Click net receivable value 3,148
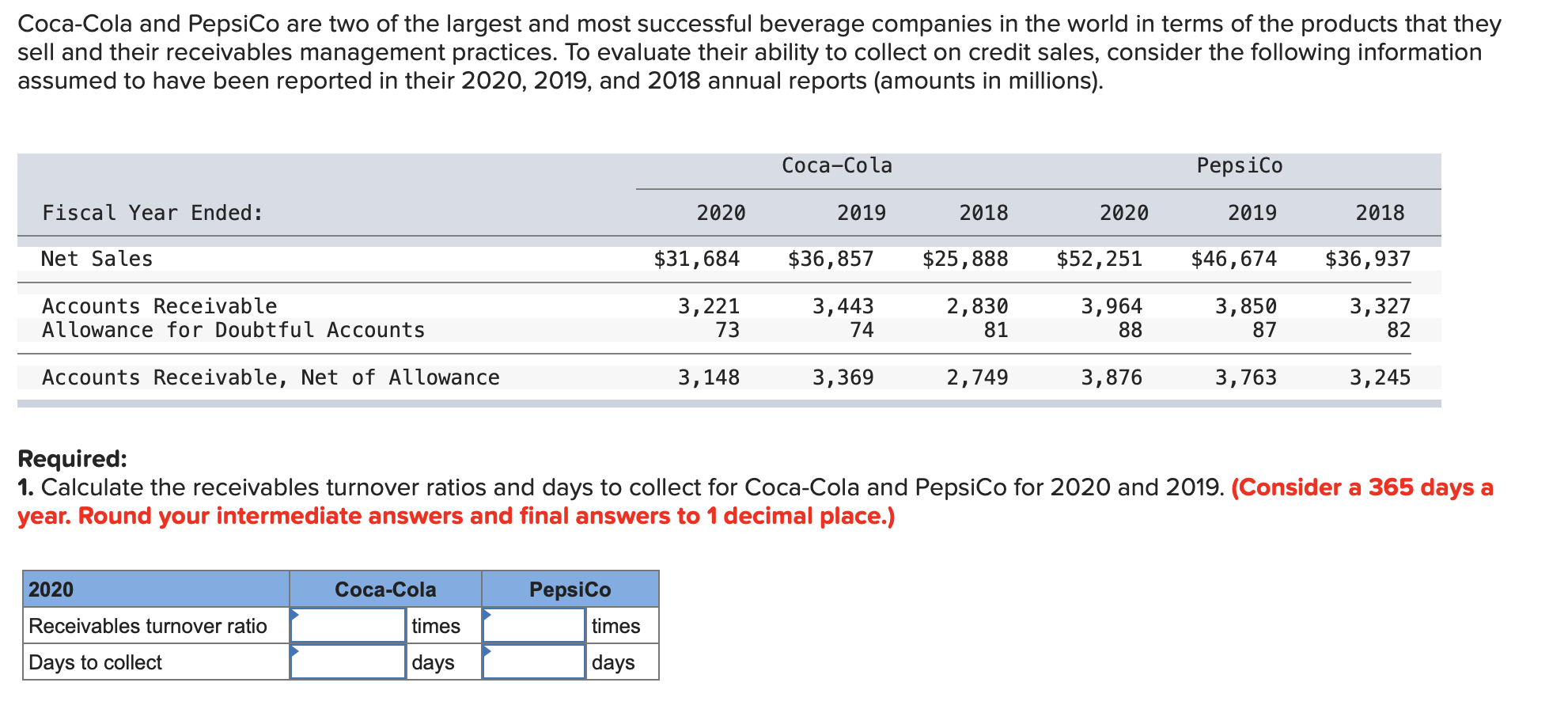Image resolution: width=1568 pixels, height=709 pixels. [x=709, y=377]
